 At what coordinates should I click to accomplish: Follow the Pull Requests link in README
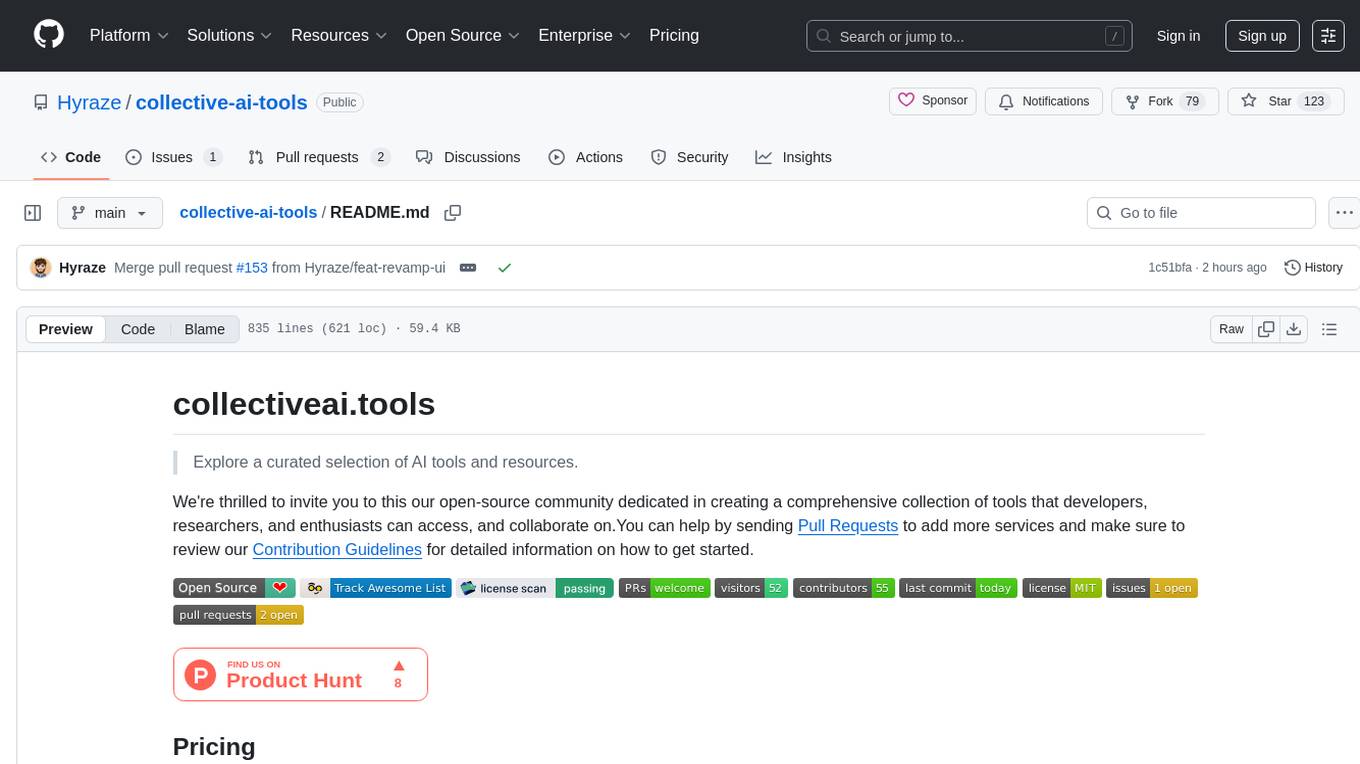coord(848,525)
